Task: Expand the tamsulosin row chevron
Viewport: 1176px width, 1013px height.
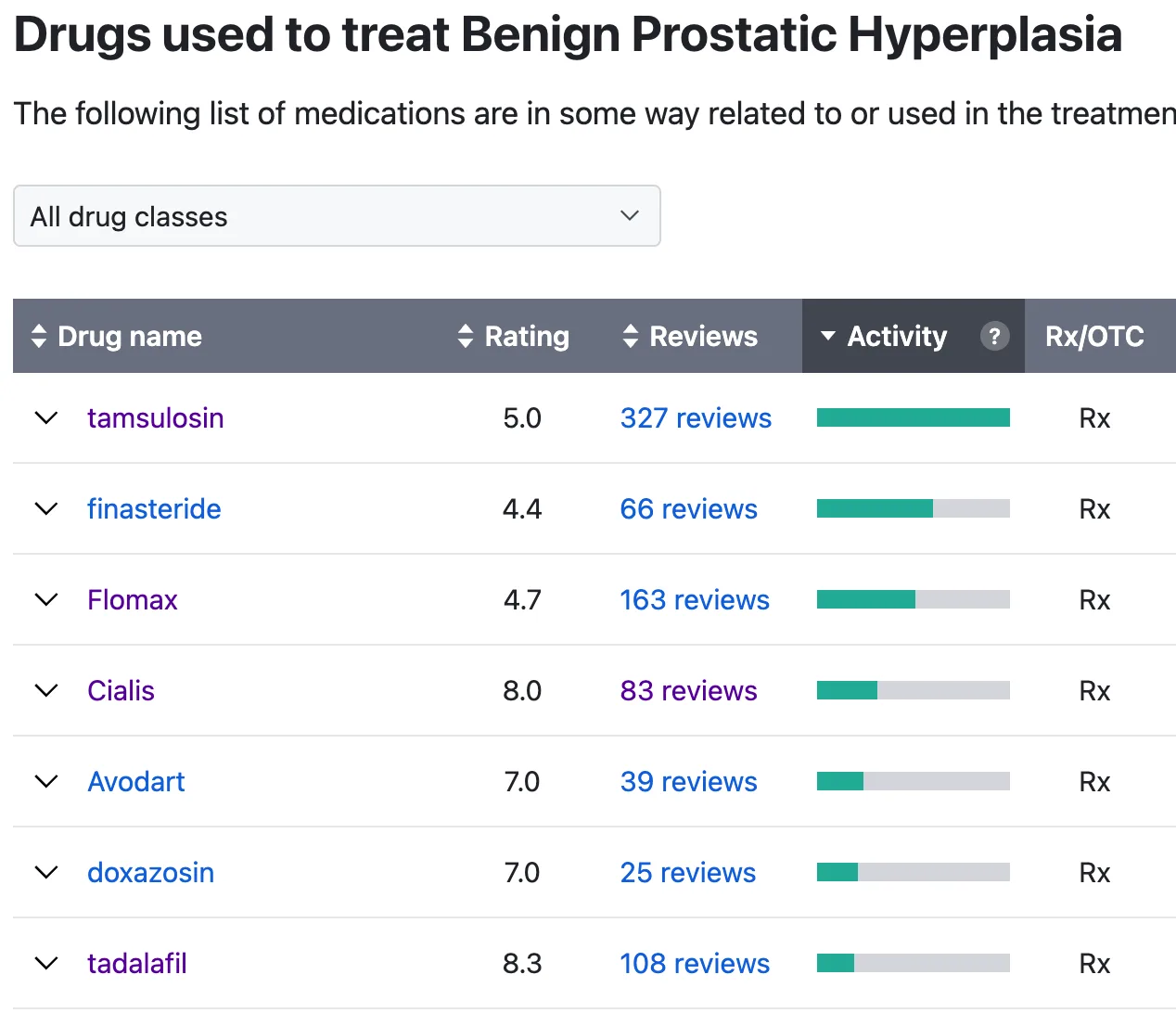Action: (x=45, y=418)
